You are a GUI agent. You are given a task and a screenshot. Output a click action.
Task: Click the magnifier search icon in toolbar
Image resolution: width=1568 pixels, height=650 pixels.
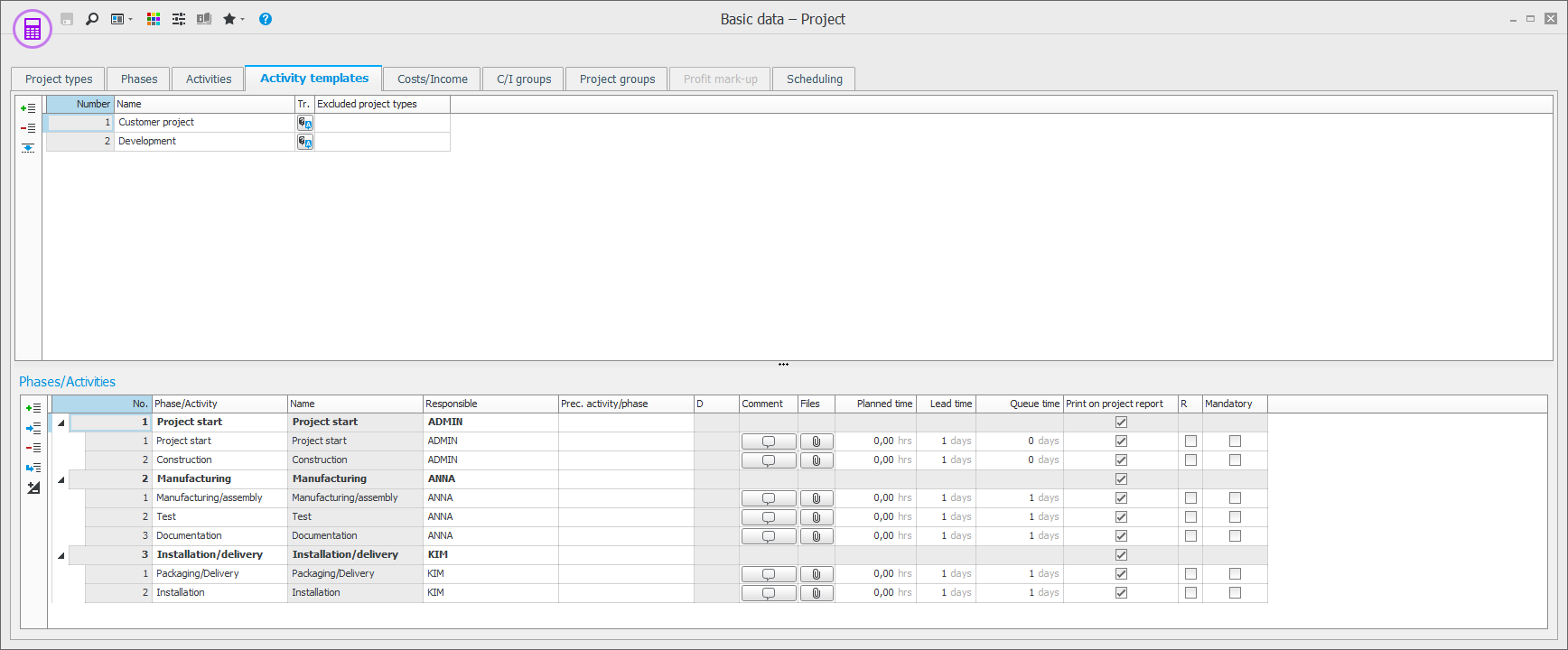point(92,19)
